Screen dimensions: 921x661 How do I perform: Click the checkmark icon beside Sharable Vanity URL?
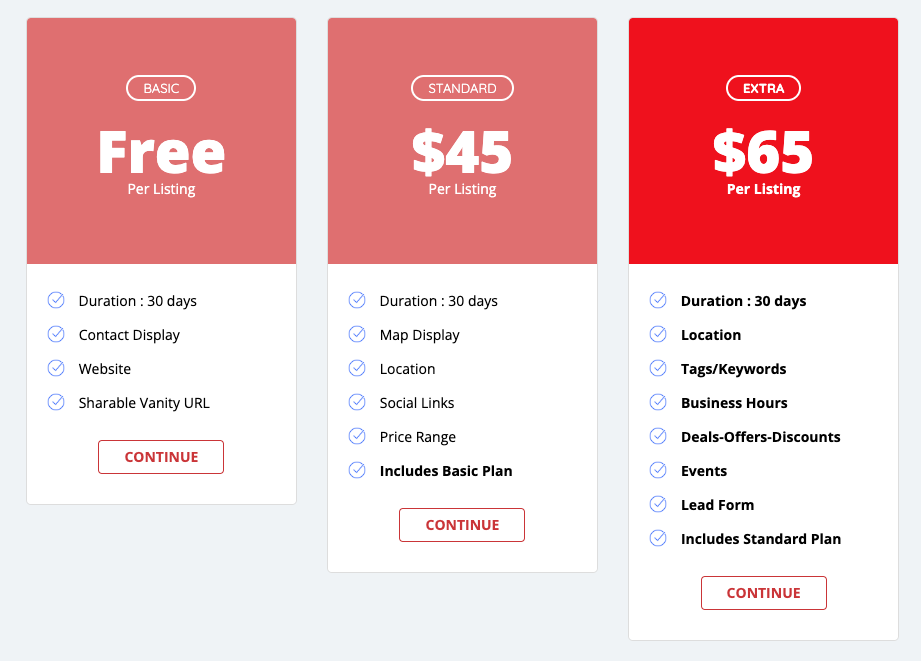56,402
